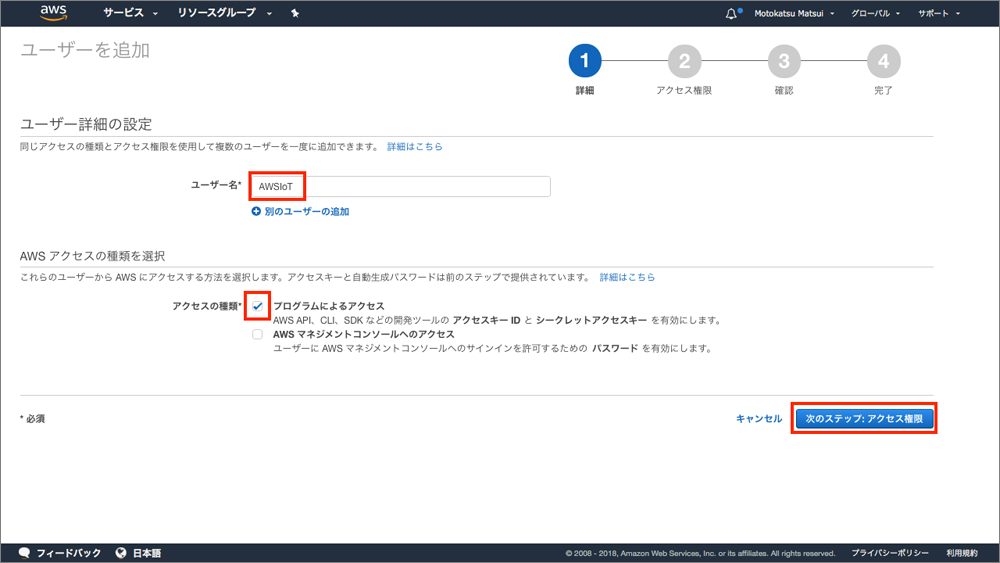
Task: Open the notifications bell icon
Action: click(x=731, y=13)
